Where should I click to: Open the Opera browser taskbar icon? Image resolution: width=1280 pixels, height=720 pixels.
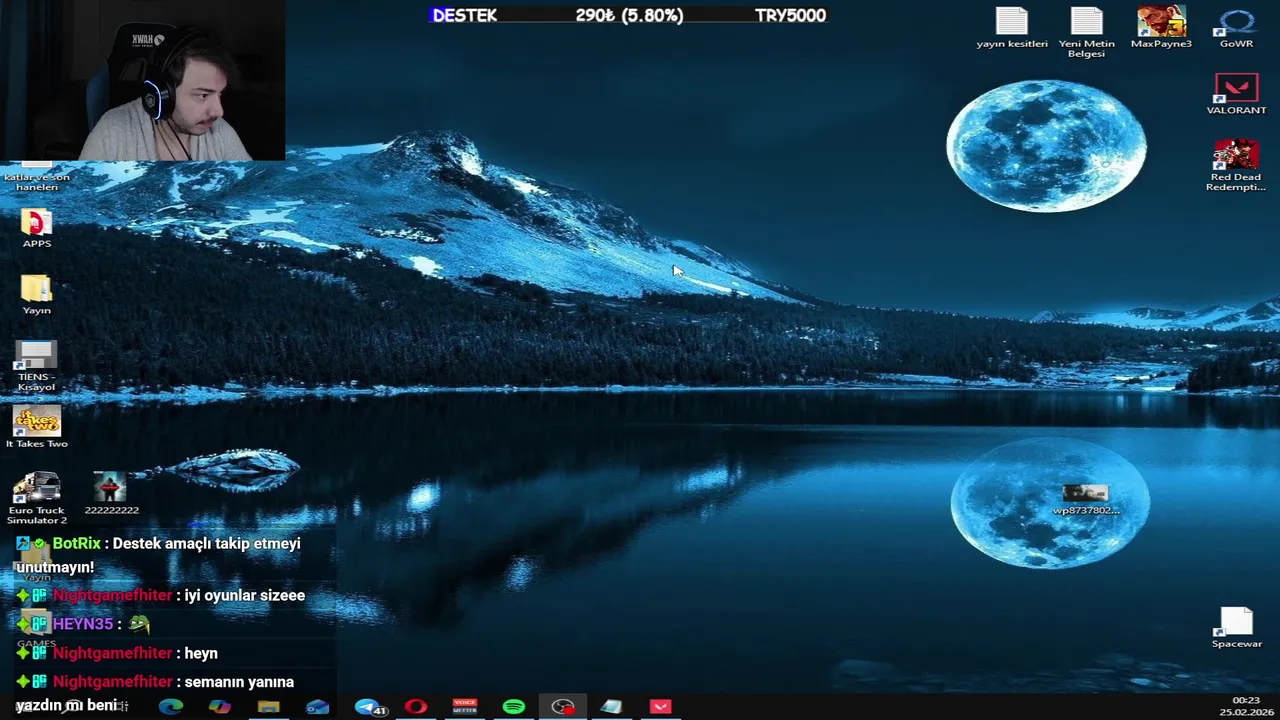pos(416,706)
